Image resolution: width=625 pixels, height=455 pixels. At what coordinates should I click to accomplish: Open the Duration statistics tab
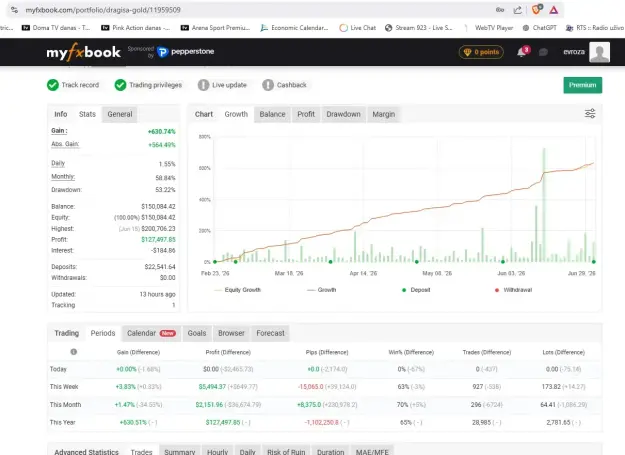[330, 451]
